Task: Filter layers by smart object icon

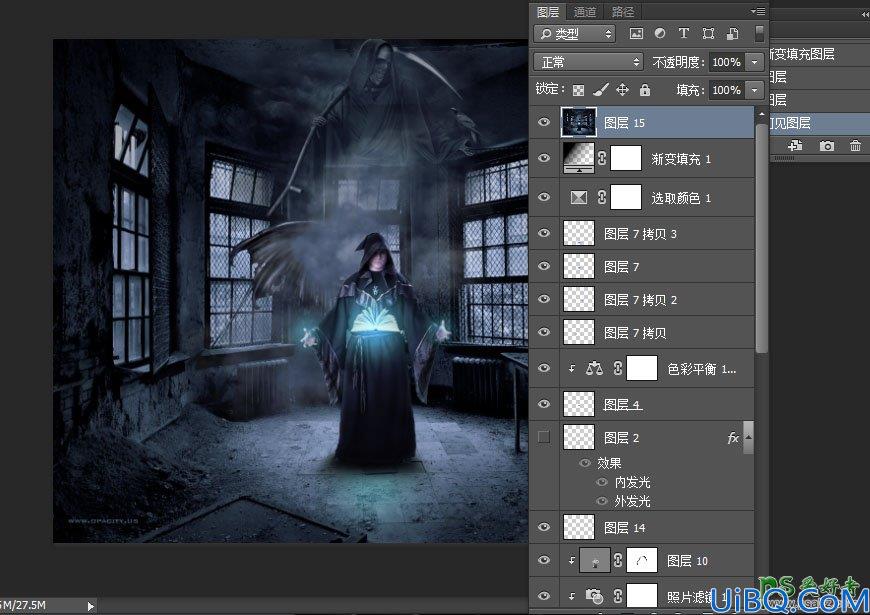Action: tap(732, 34)
